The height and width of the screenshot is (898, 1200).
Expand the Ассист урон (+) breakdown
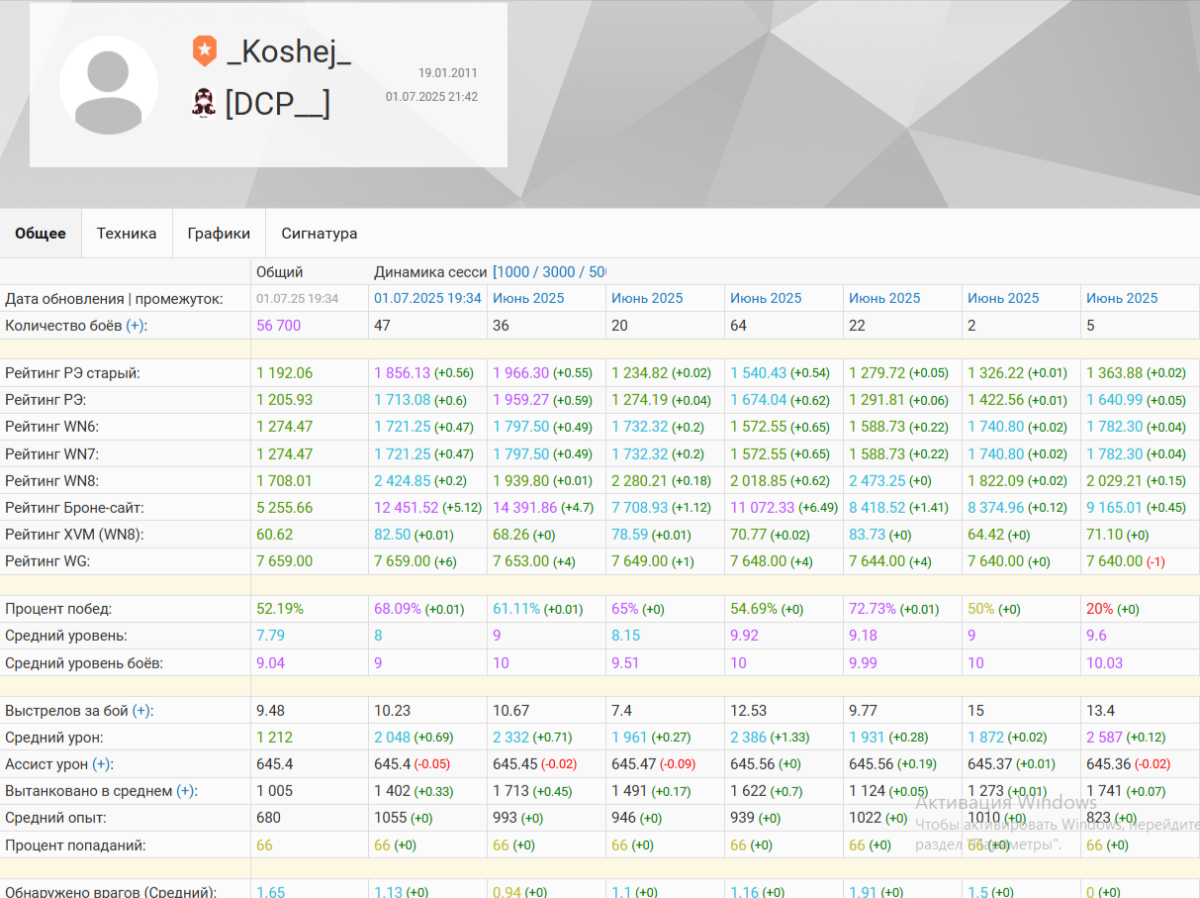[101, 765]
